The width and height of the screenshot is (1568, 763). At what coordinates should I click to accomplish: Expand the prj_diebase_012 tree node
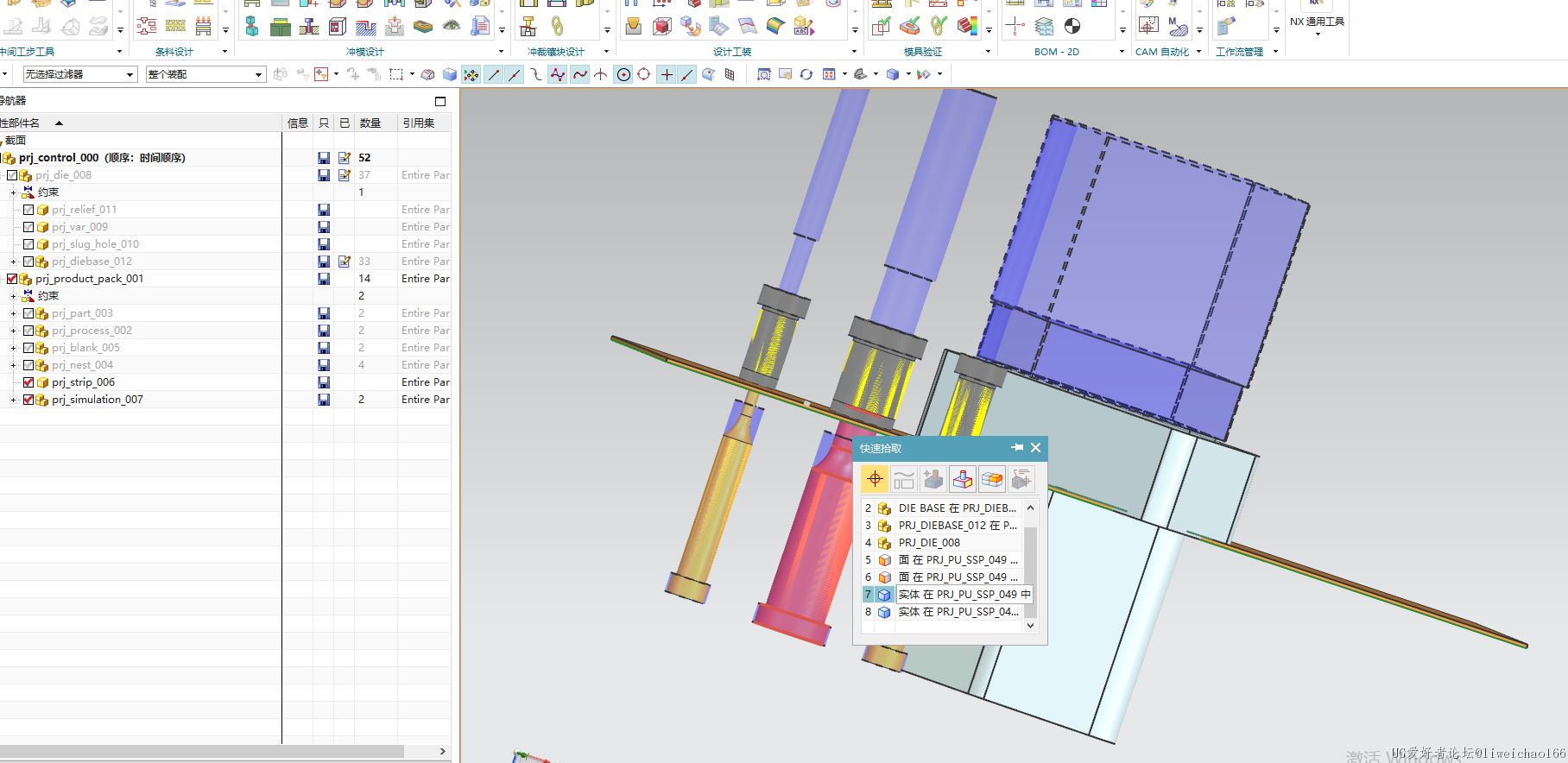[13, 262]
